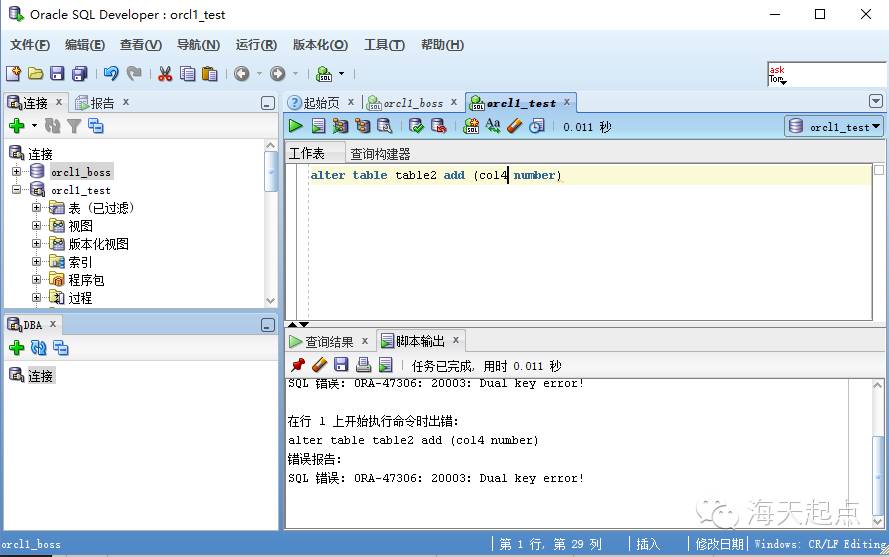Pin the script output with pushpin icon
This screenshot has width=889, height=557.
point(298,365)
